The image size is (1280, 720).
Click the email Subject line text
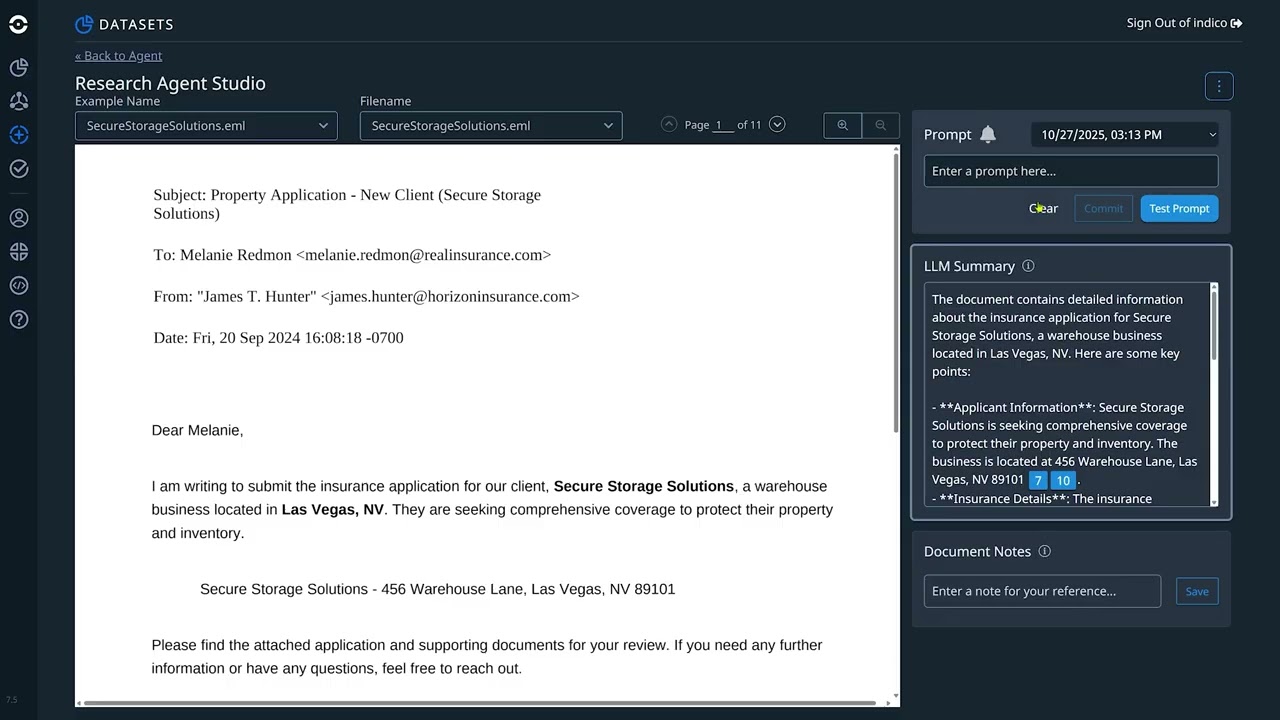tap(347, 204)
